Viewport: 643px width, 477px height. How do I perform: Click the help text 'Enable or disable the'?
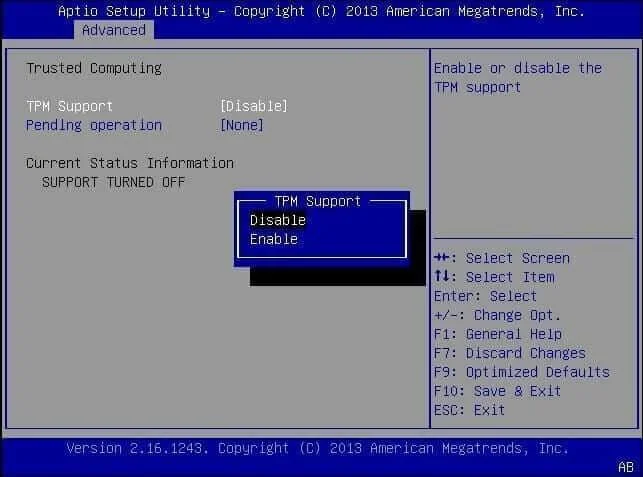(x=518, y=68)
